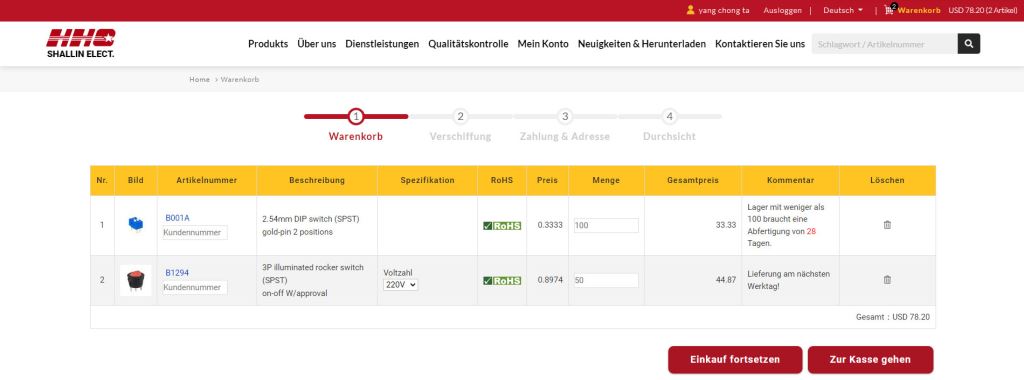Open the red rocker switch thumbnail
Viewport: 1024px width, 380px height.
(x=136, y=280)
